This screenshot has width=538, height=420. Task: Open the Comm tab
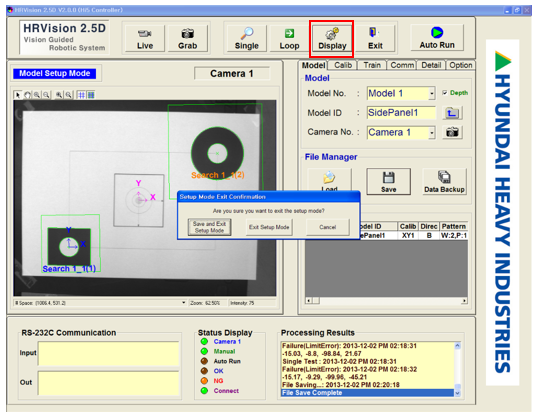pos(402,65)
